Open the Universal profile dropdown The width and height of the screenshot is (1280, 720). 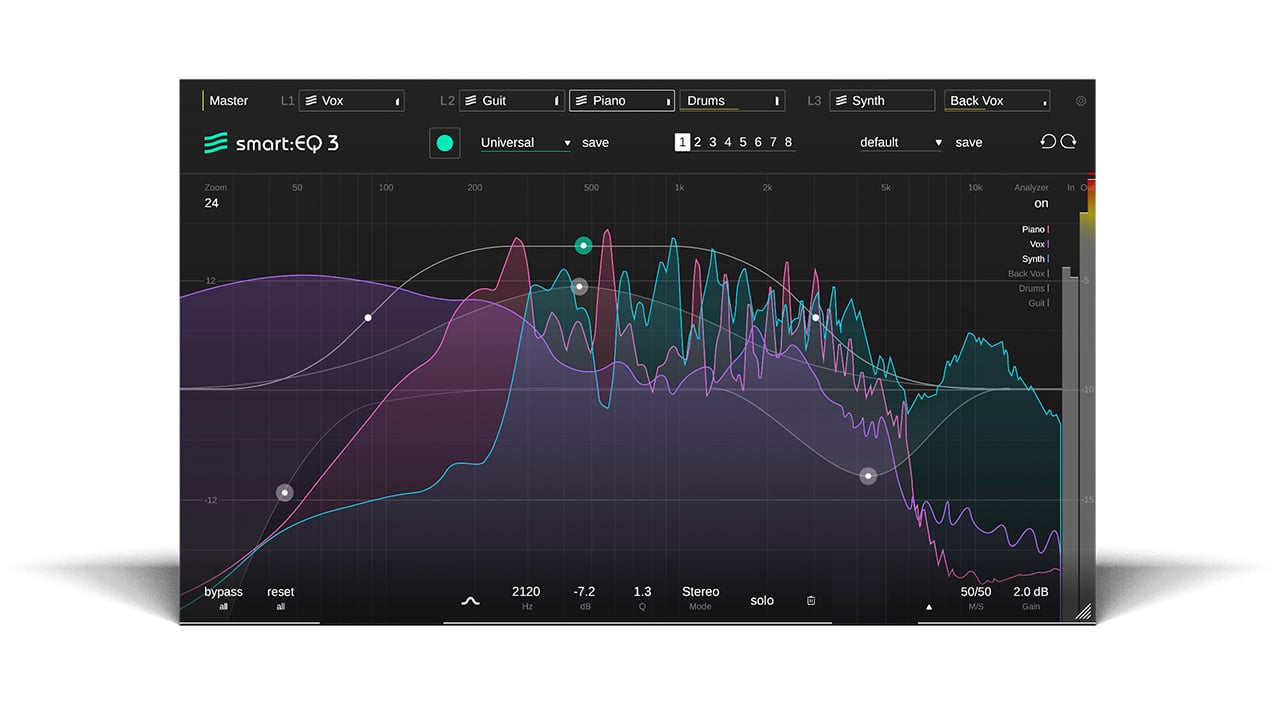[524, 142]
